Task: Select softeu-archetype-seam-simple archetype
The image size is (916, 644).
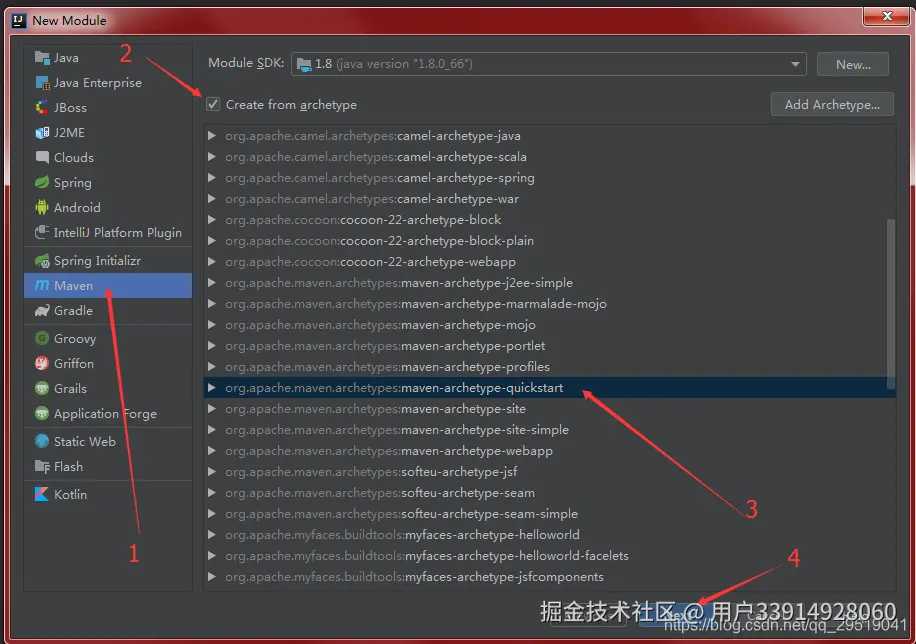Action: (x=549, y=514)
